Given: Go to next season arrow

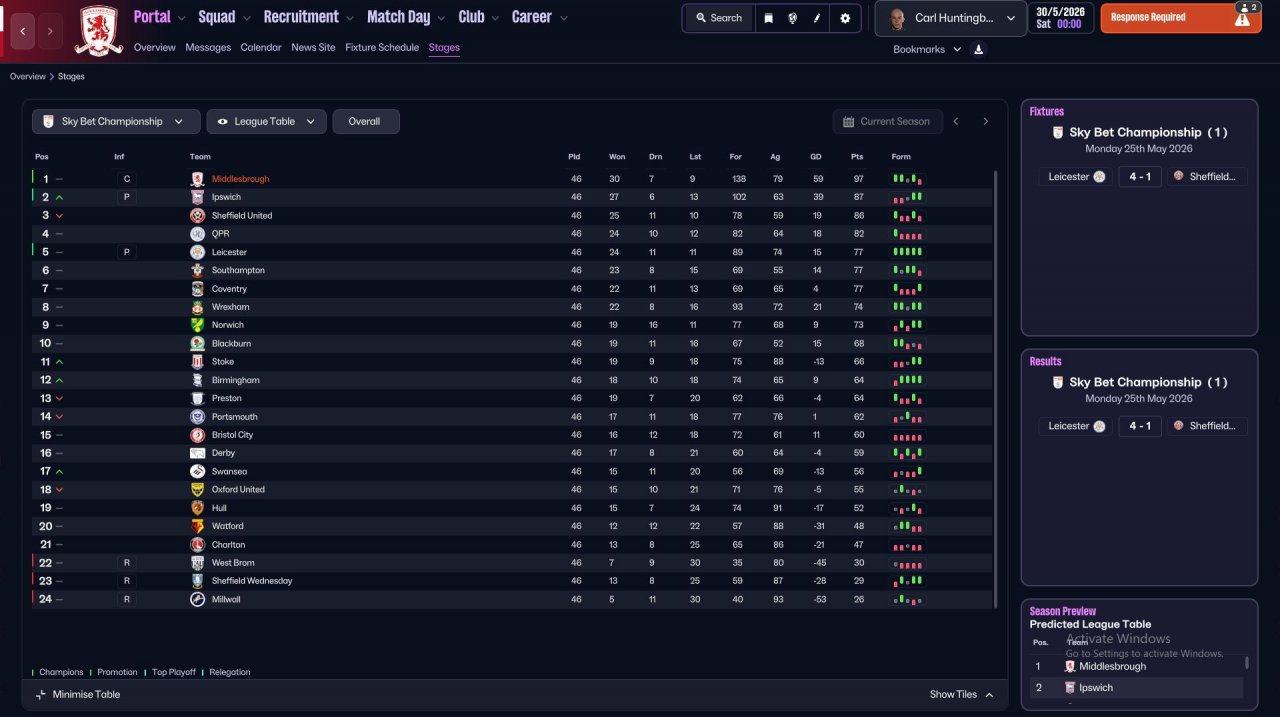Looking at the screenshot, I should coord(985,121).
